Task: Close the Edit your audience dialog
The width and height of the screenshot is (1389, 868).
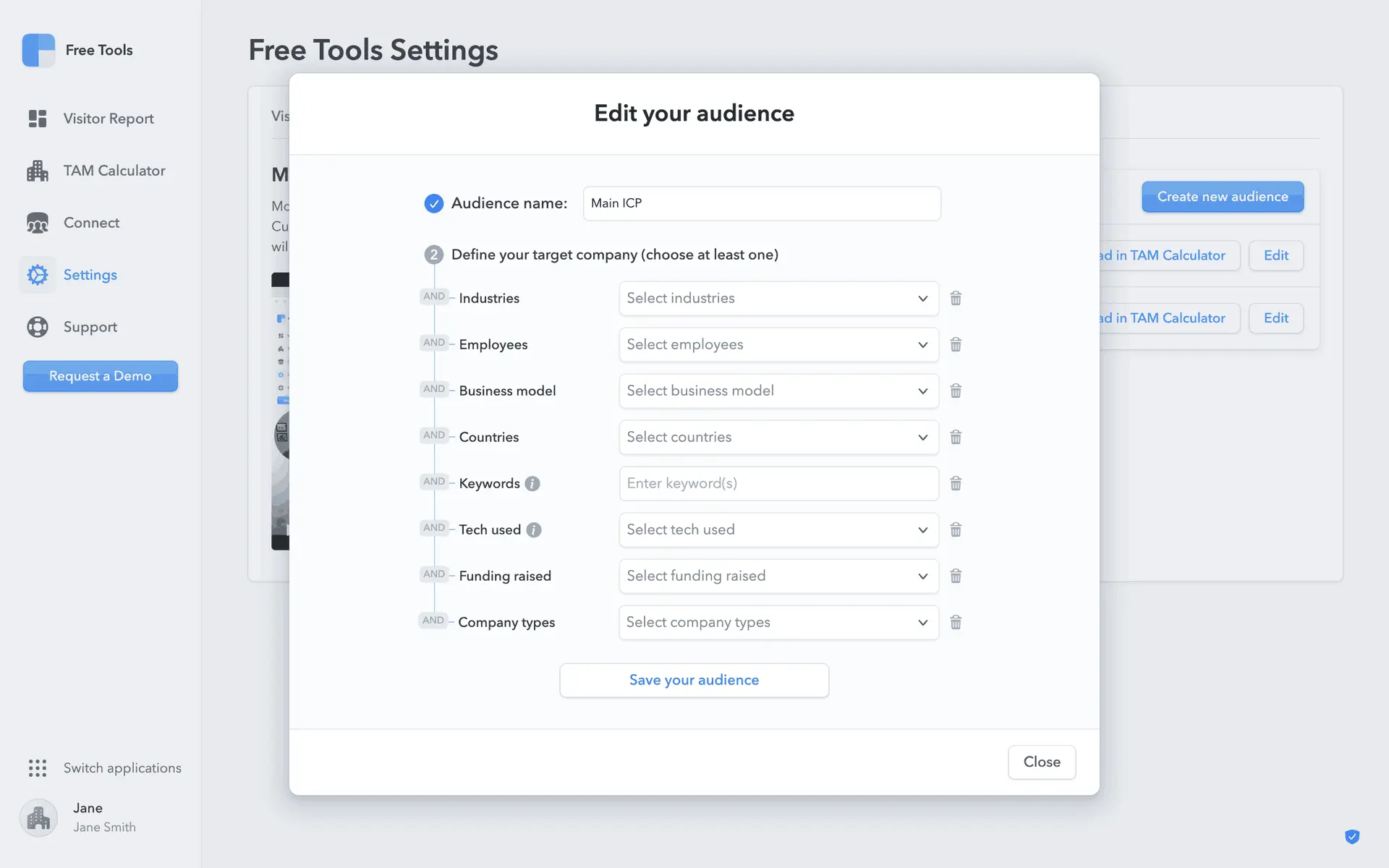Action: (1041, 762)
